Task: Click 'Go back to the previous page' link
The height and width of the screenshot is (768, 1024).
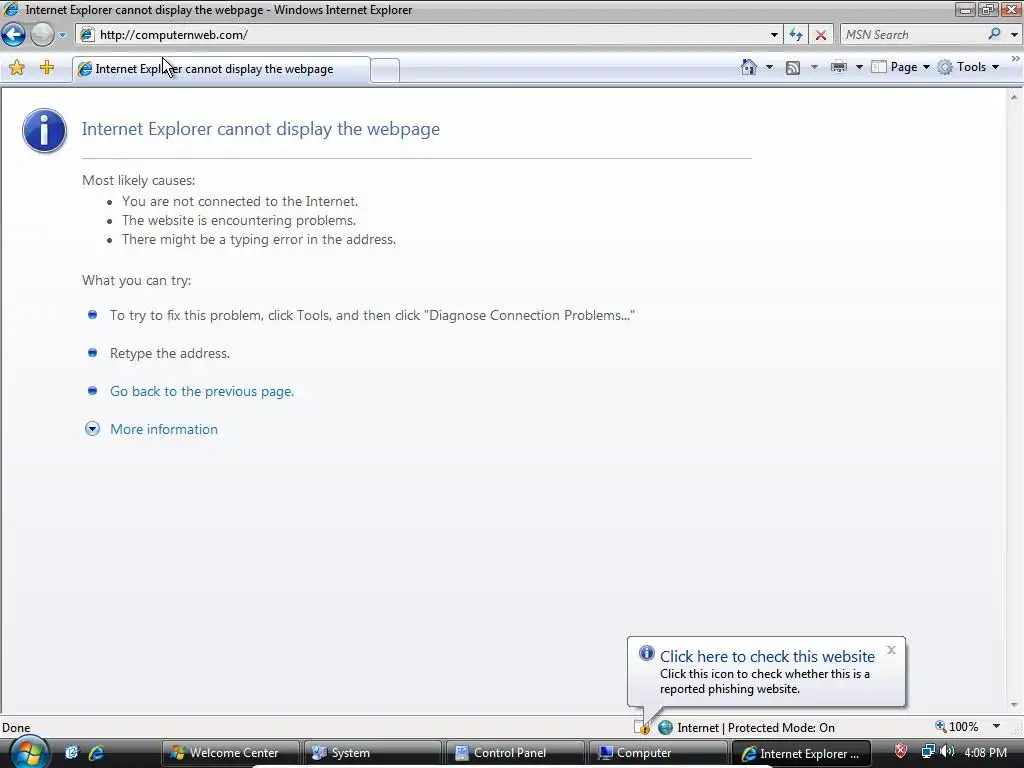Action: tap(202, 391)
